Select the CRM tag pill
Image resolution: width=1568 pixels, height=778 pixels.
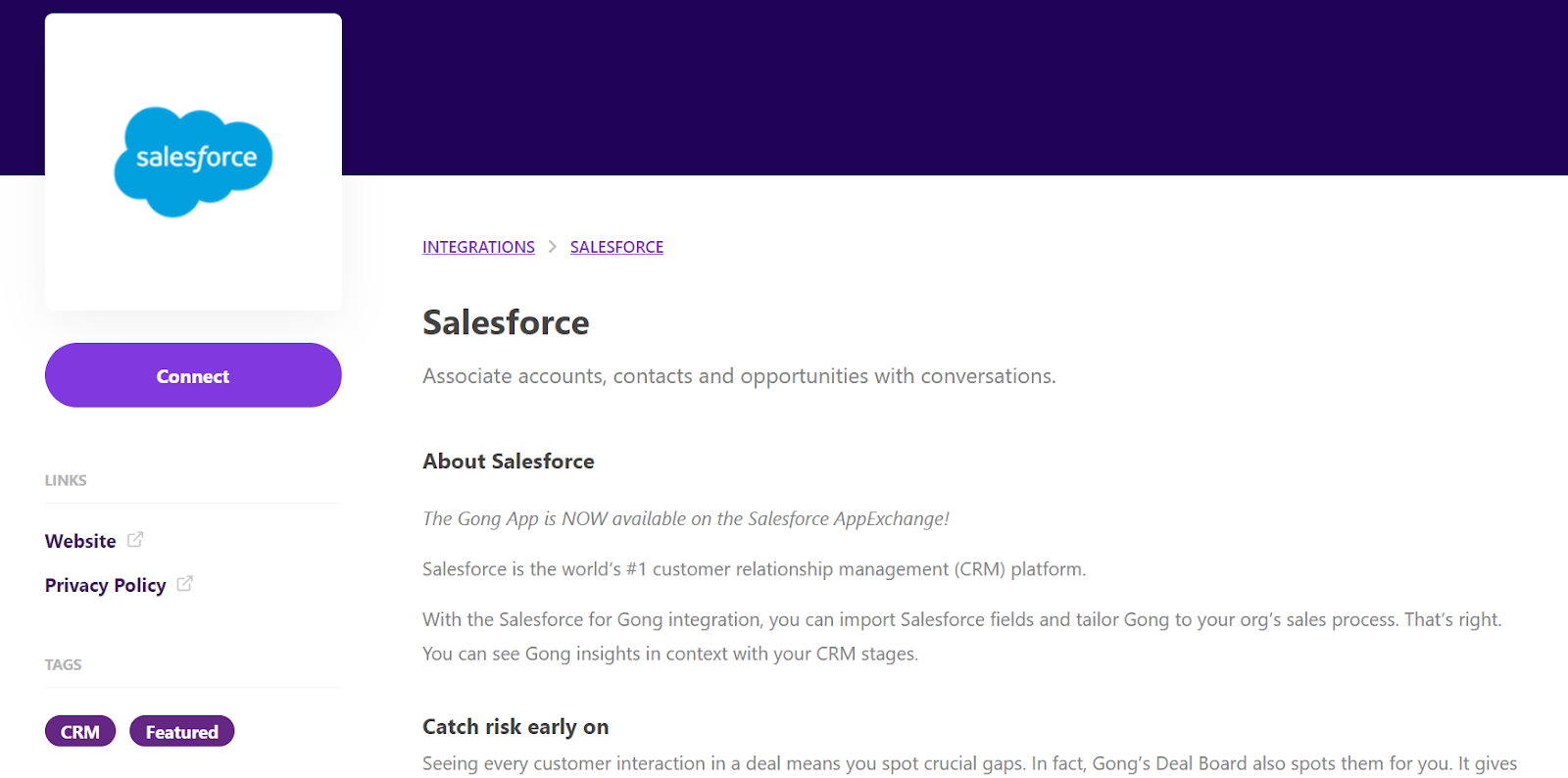(80, 732)
